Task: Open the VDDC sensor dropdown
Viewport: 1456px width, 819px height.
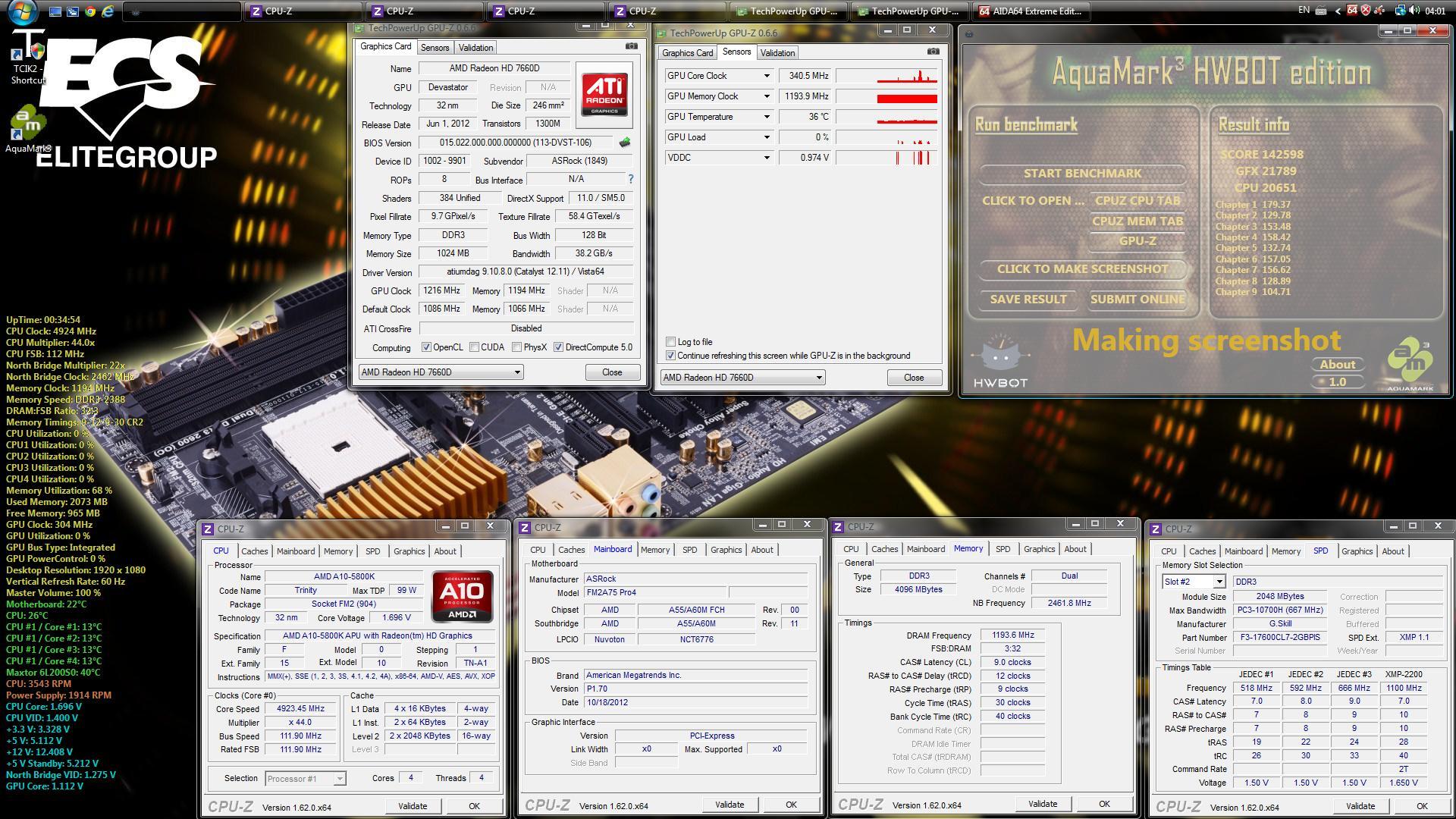Action: (x=766, y=158)
